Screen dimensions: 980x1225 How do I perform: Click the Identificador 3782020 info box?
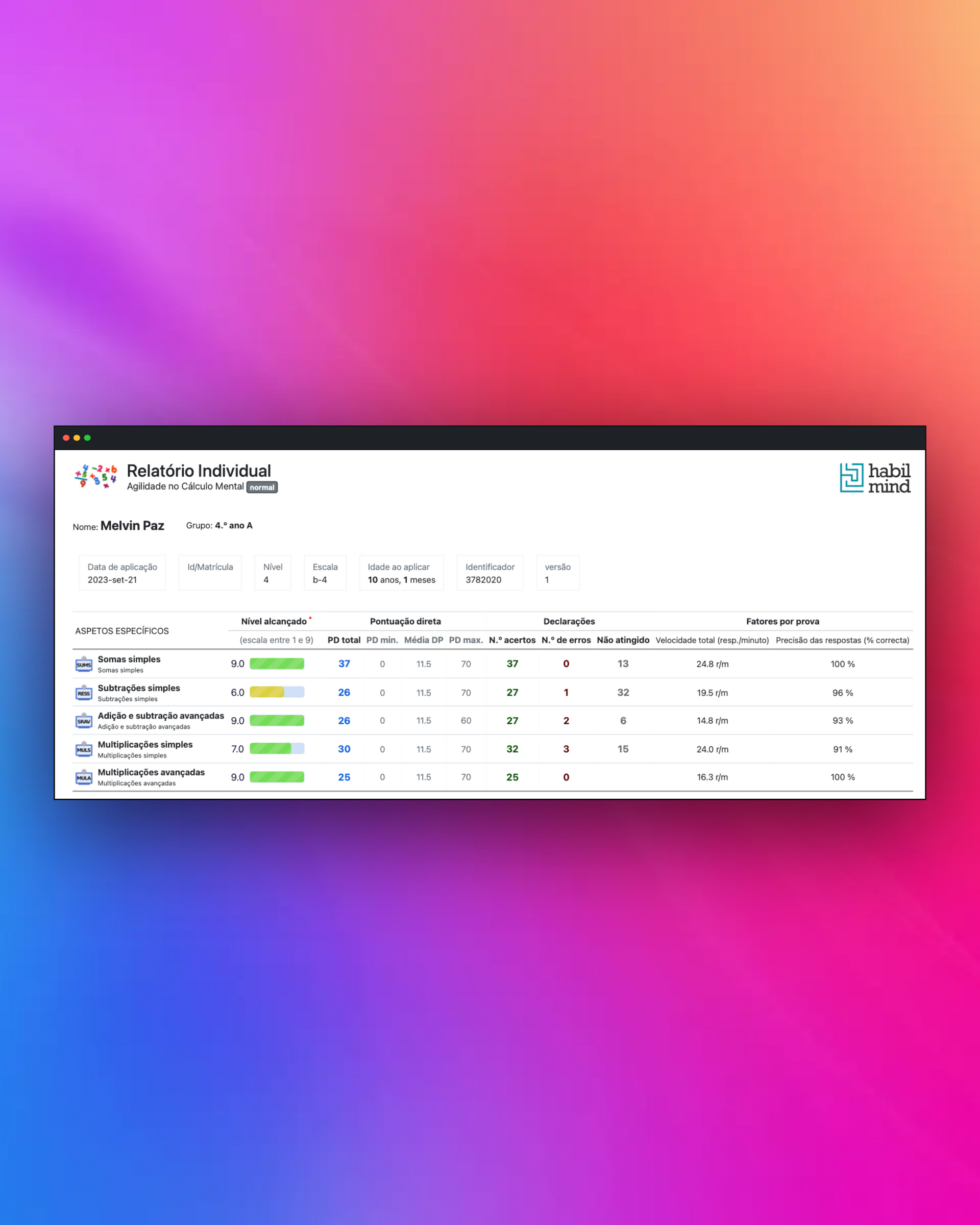pyautogui.click(x=489, y=573)
